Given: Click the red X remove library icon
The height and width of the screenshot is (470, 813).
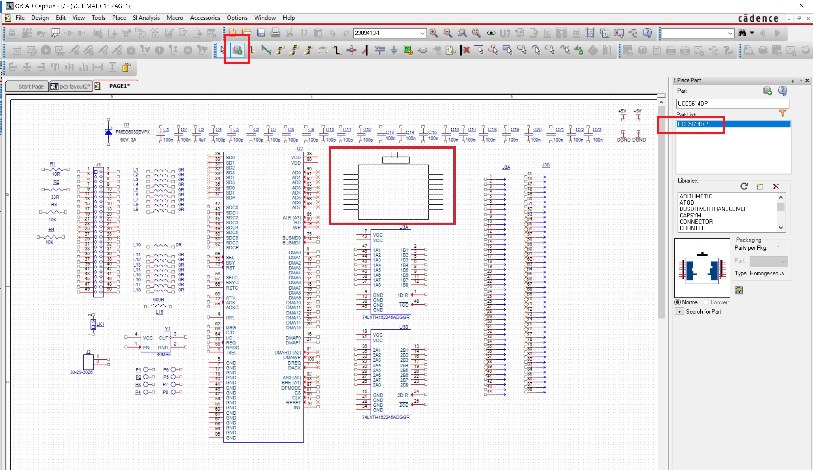Looking at the screenshot, I should point(774,186).
